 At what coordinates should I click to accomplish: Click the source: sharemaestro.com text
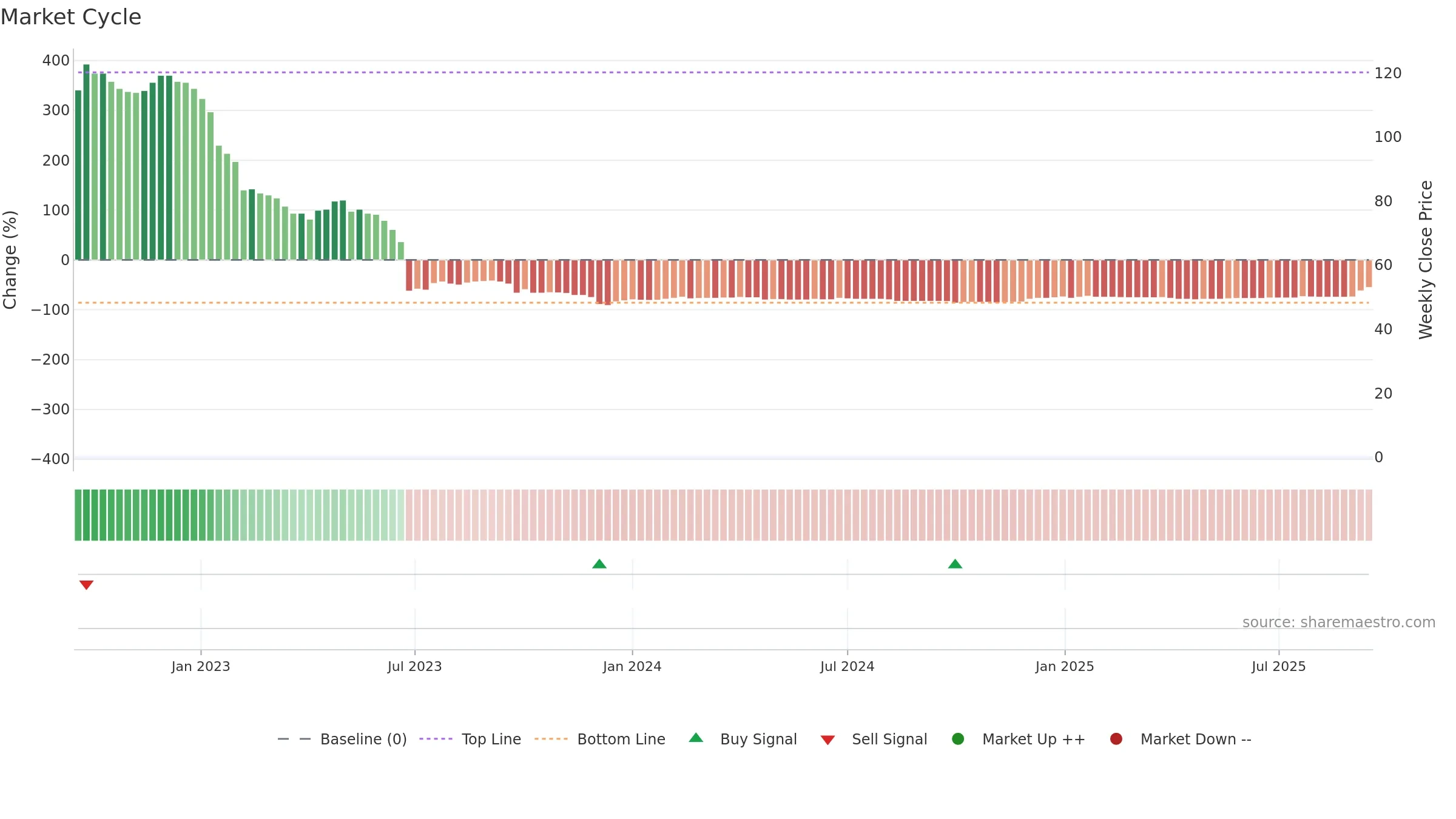pos(1339,622)
